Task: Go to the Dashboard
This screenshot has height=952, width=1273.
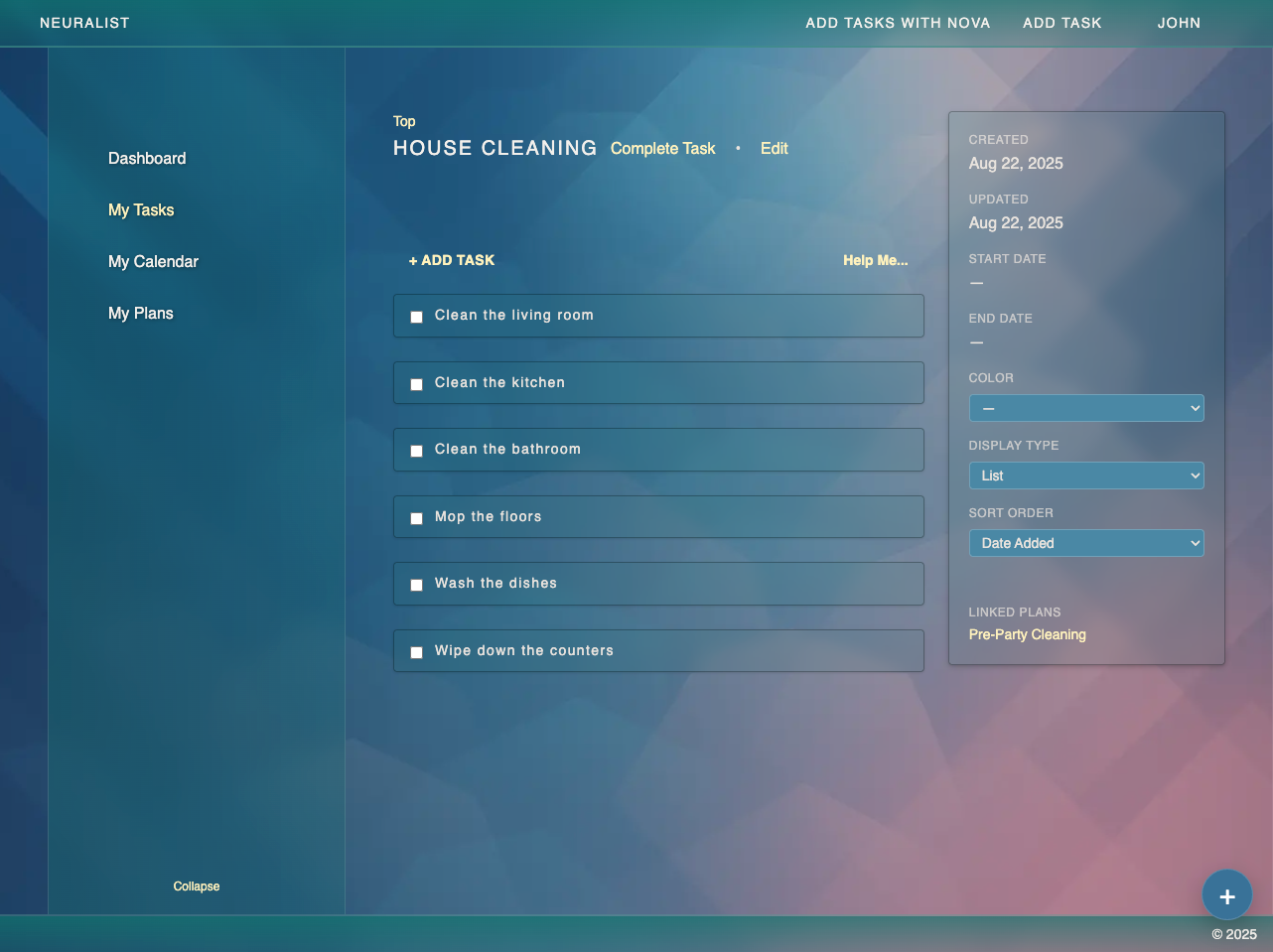Action: point(147,158)
